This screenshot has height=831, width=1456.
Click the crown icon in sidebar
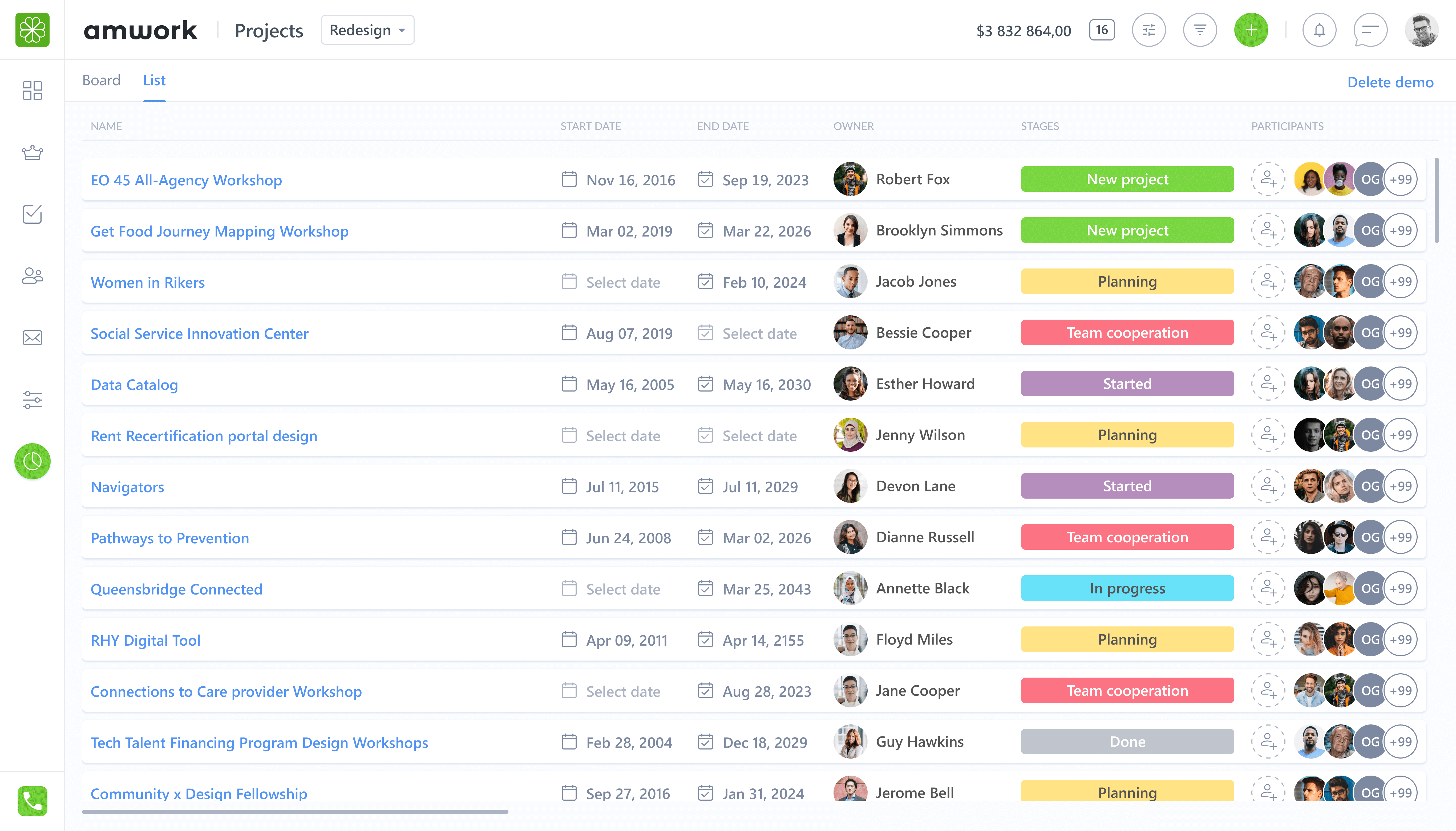tap(32, 152)
